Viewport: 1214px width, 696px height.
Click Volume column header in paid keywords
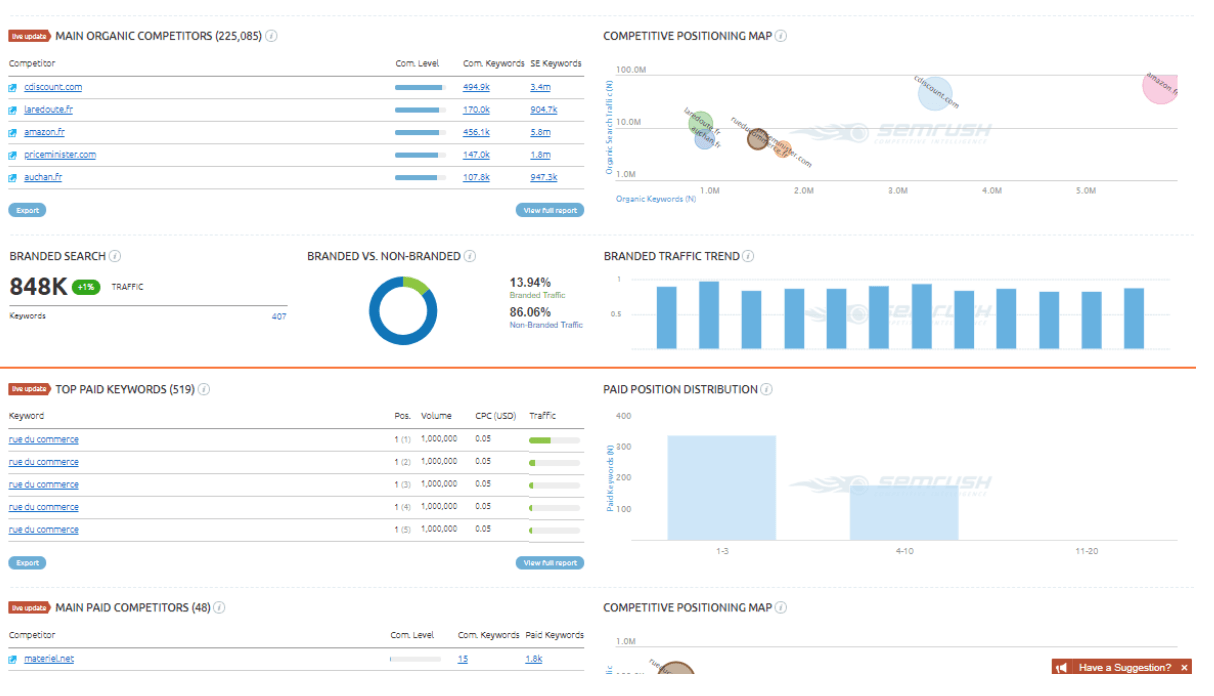(x=436, y=416)
